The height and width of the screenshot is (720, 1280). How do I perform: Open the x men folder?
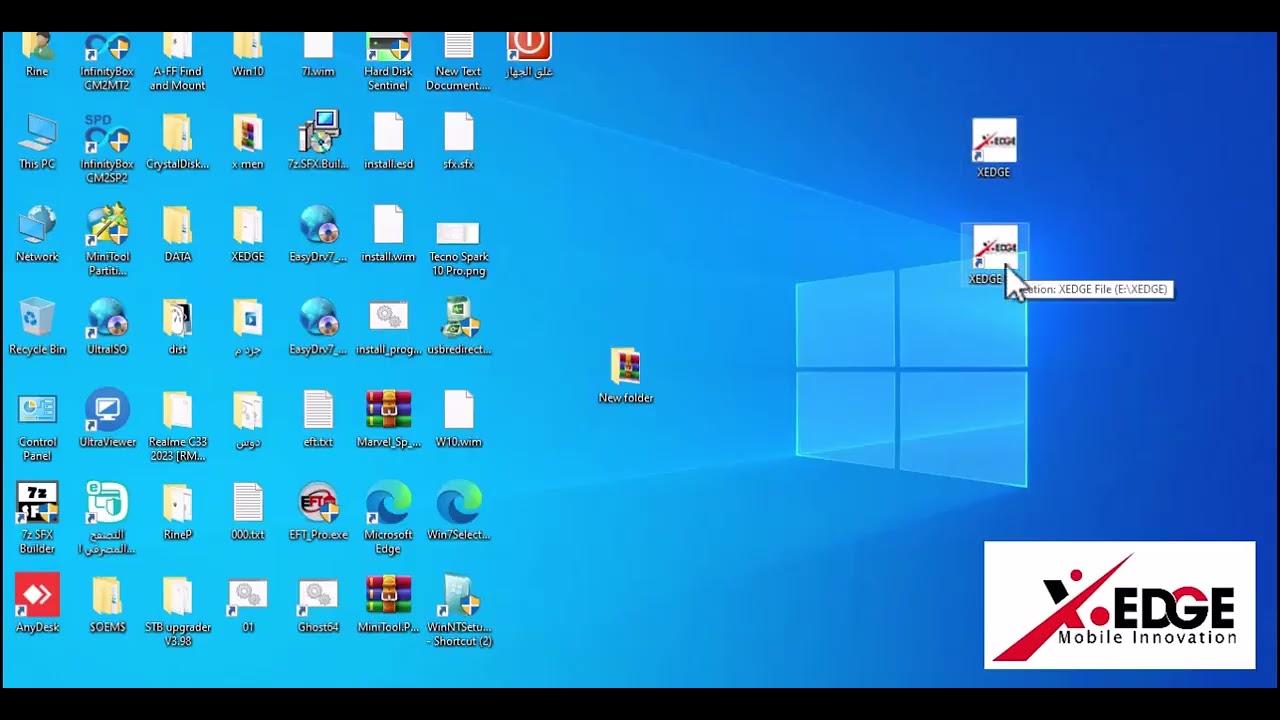point(248,142)
